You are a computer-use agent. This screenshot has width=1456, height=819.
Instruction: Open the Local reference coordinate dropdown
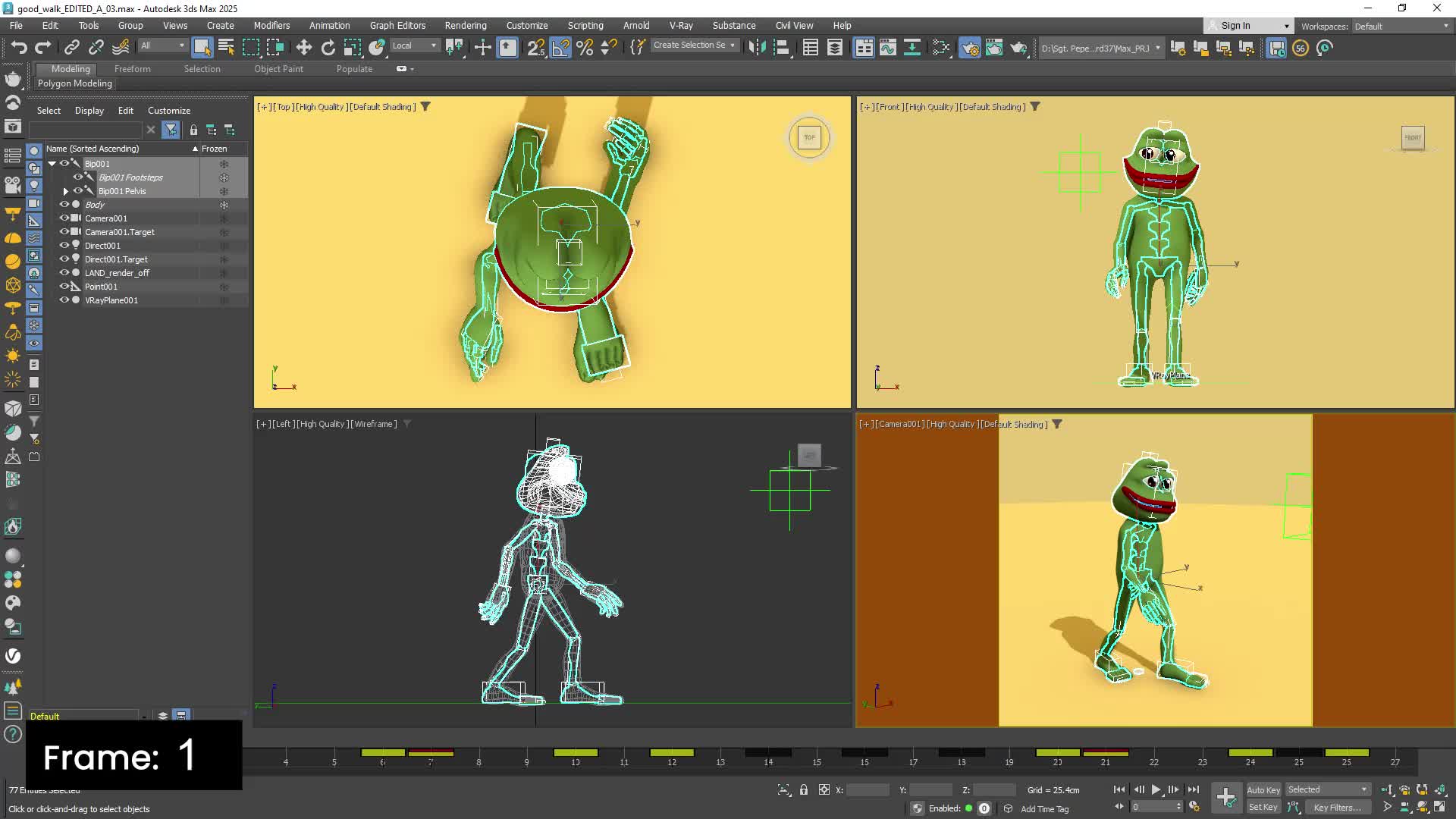(414, 45)
